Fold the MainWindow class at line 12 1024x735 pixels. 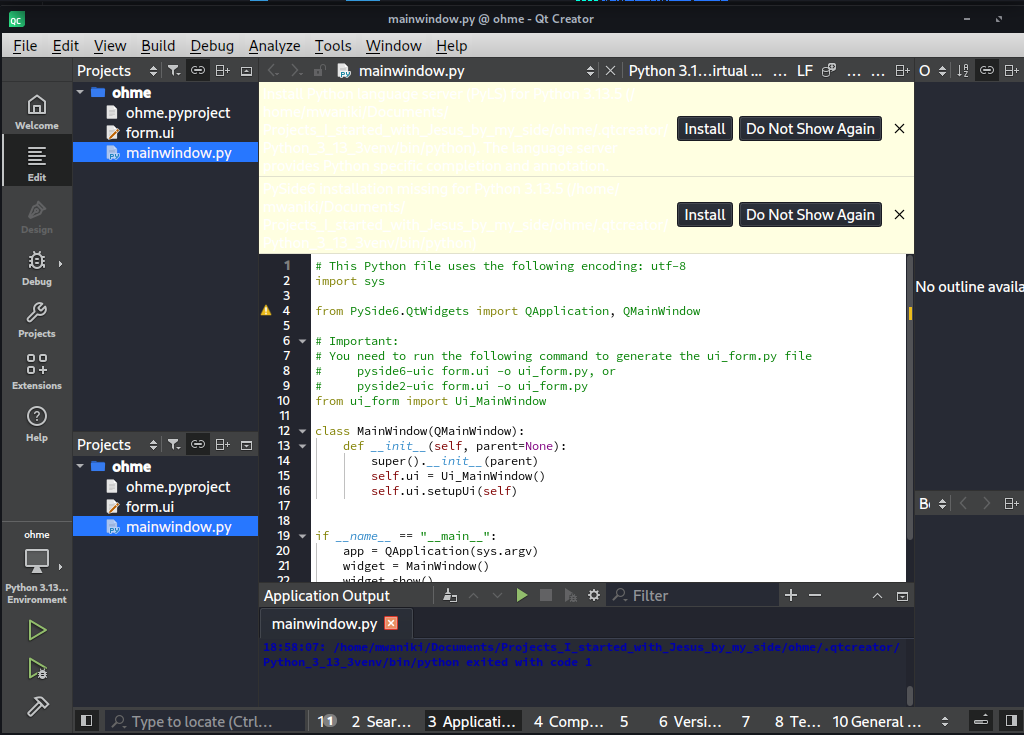point(303,431)
